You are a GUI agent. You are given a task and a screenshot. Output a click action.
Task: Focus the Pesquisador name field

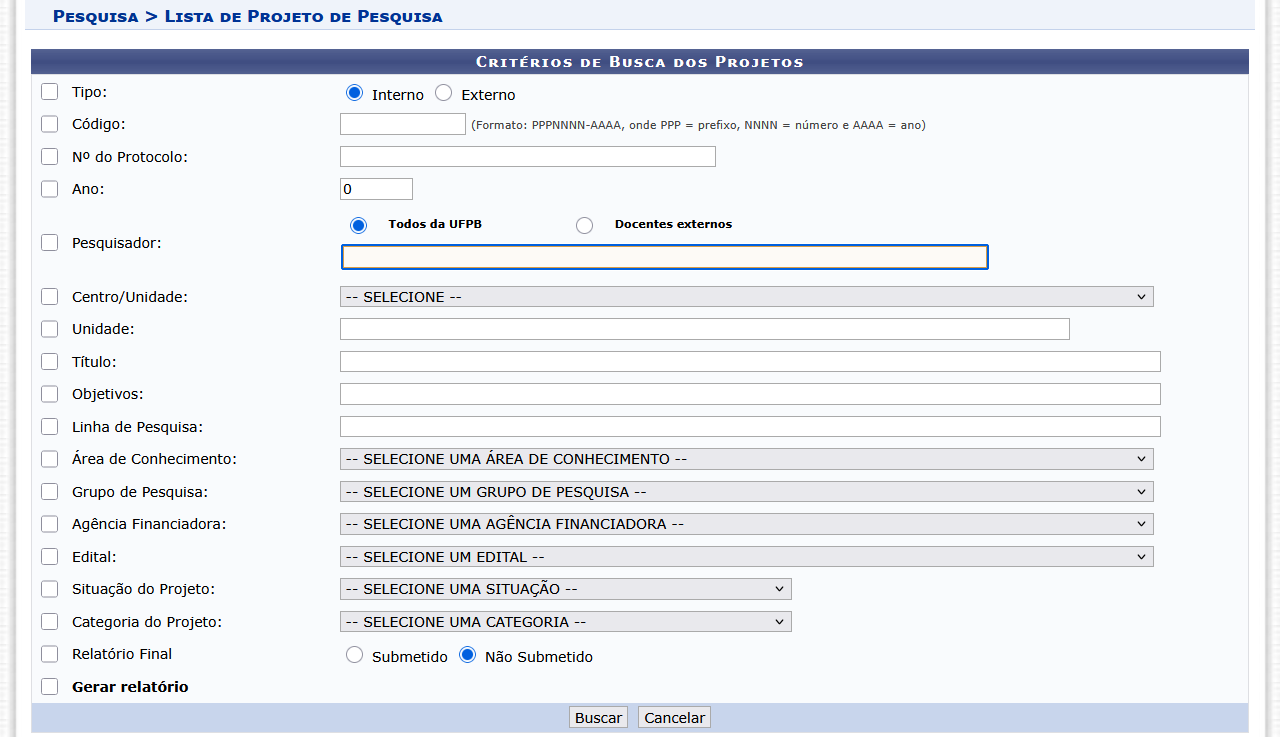pos(664,257)
